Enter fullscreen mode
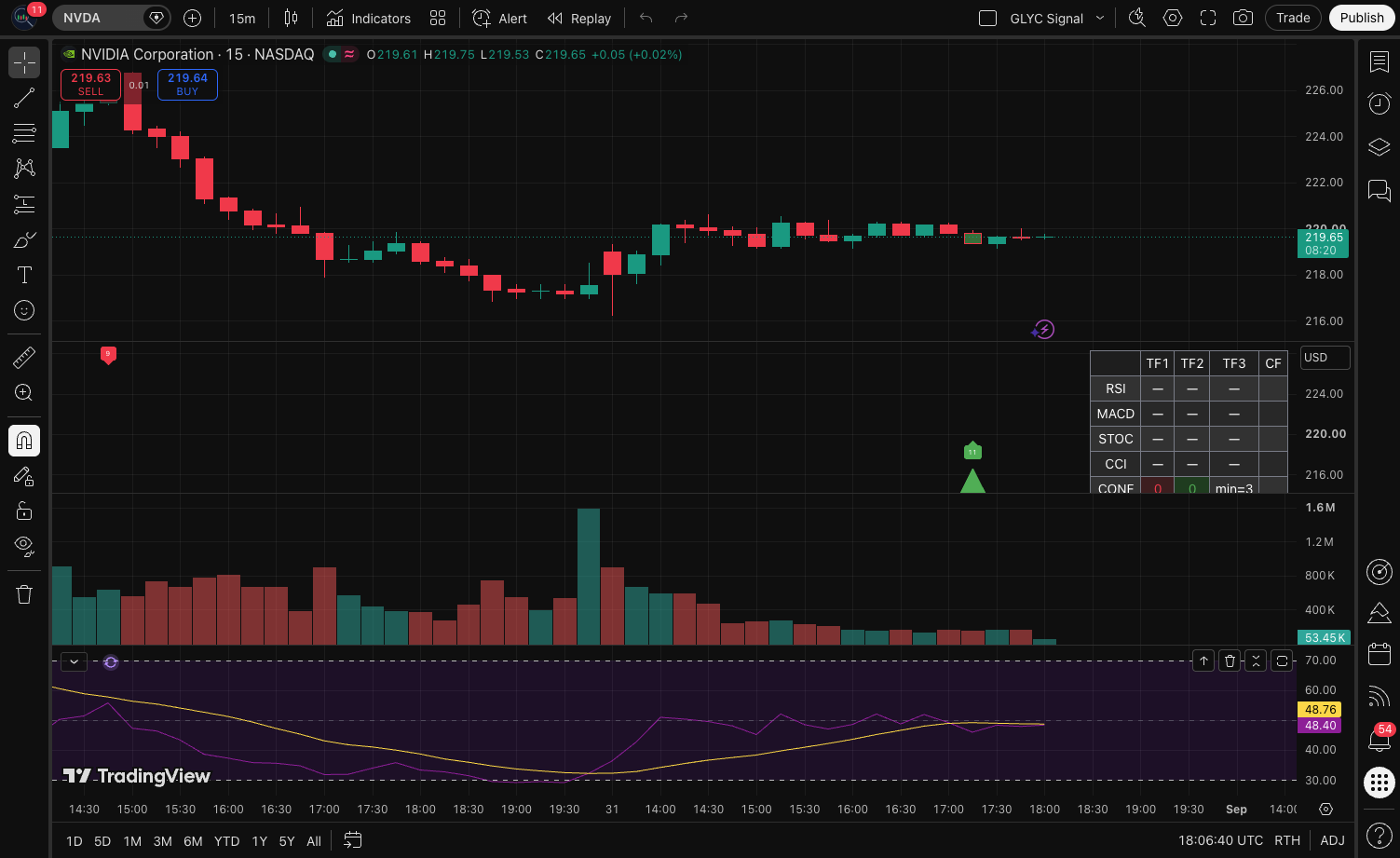 pos(1208,18)
